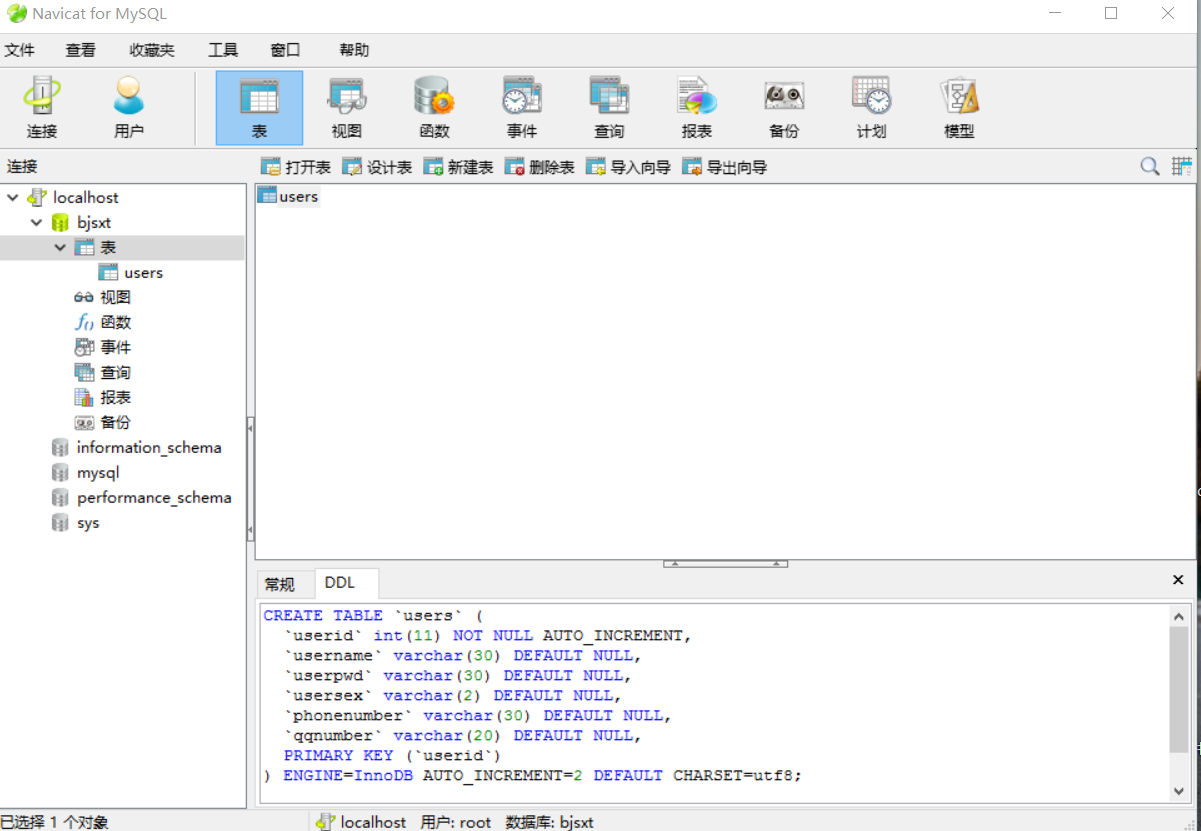Select the 函数 (Function) toolbar button

point(434,108)
